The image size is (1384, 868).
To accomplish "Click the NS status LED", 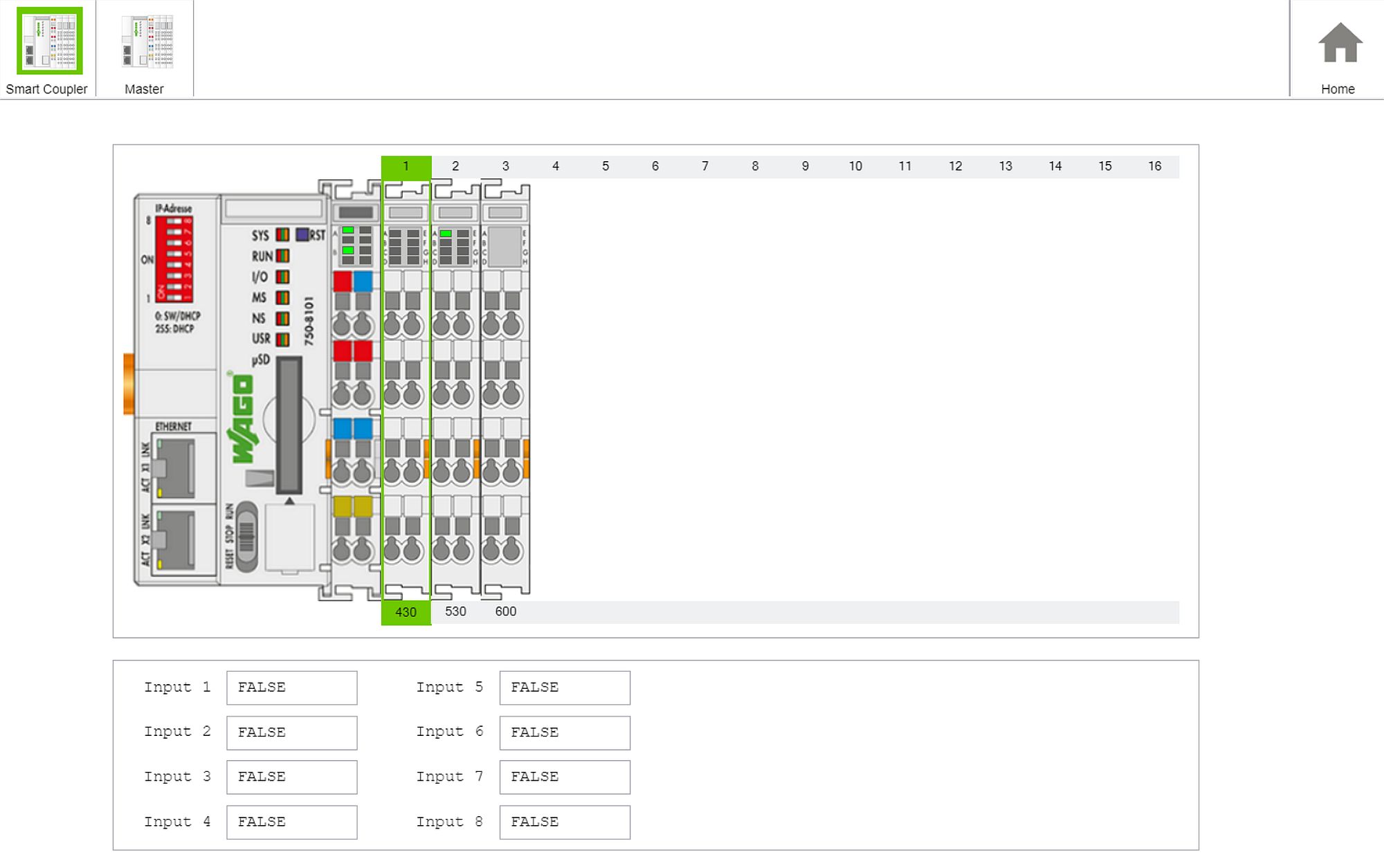I will (x=282, y=318).
